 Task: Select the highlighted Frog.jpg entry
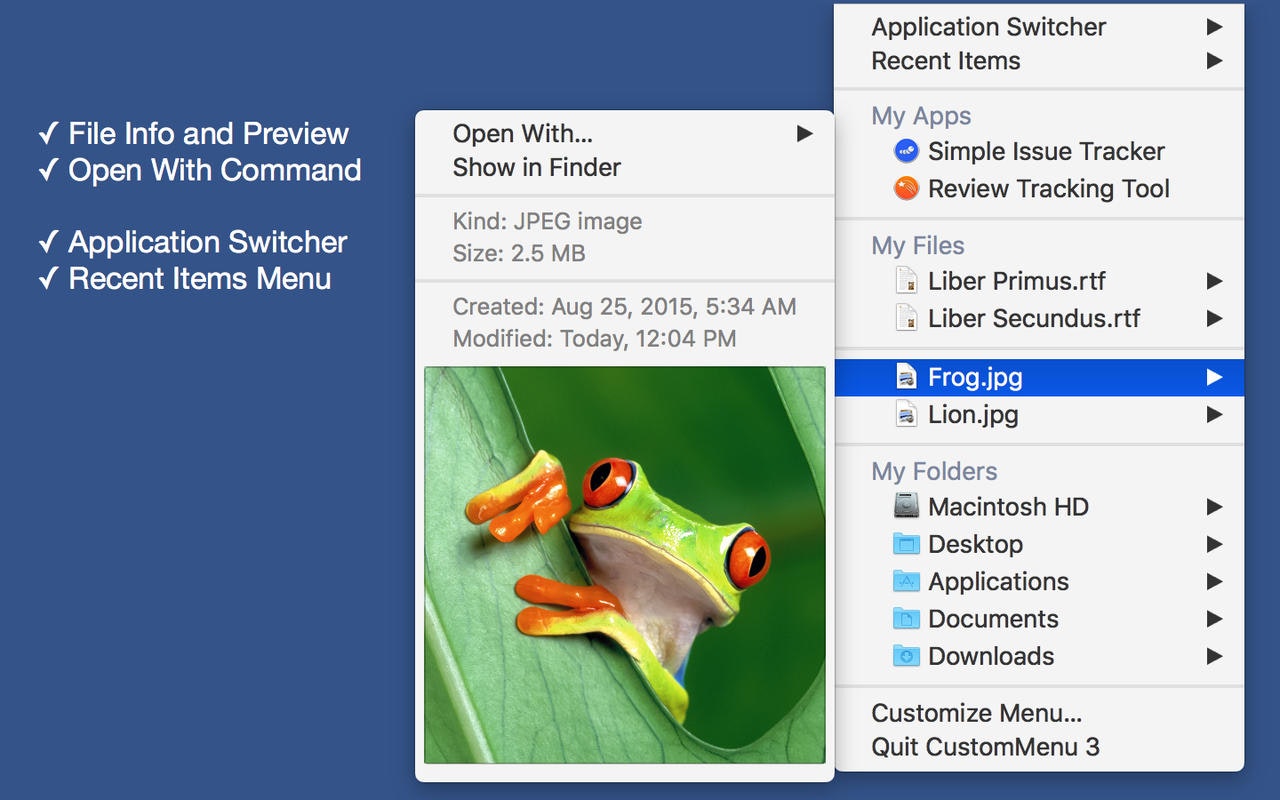[1039, 377]
